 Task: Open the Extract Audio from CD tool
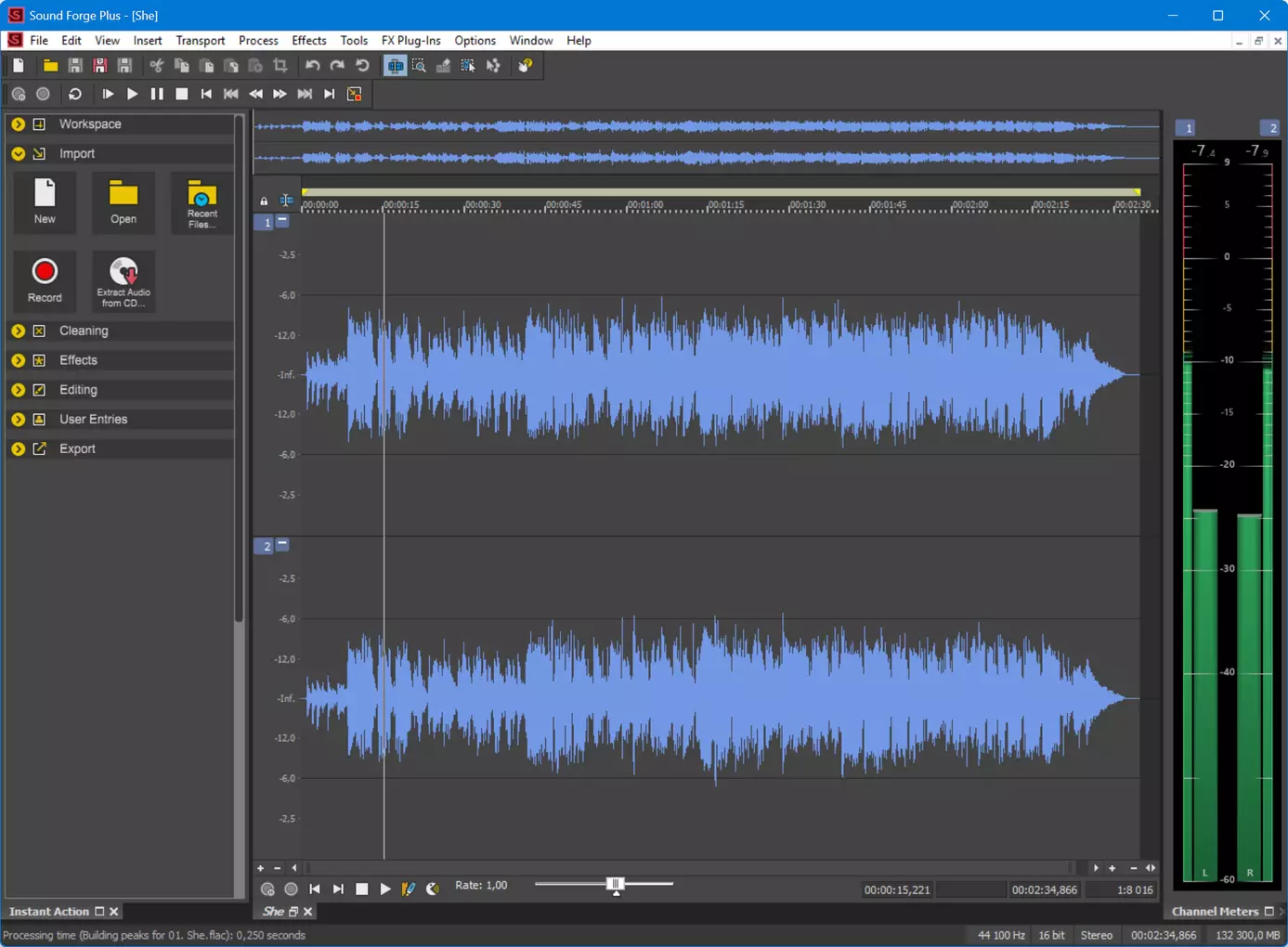click(124, 280)
